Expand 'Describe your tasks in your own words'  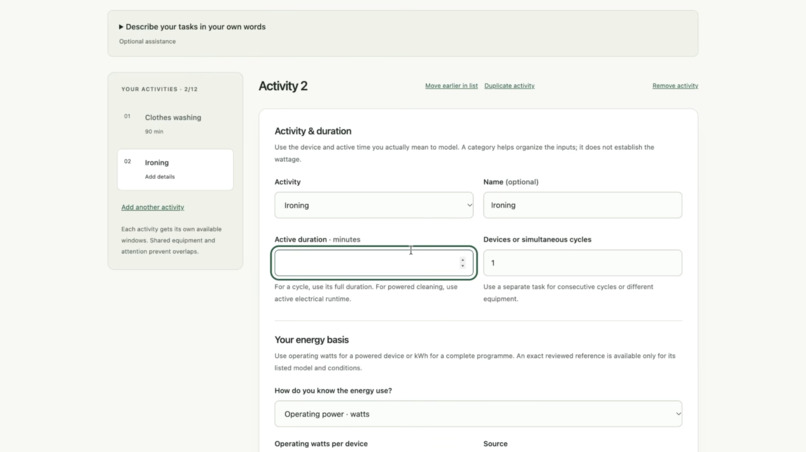click(192, 27)
